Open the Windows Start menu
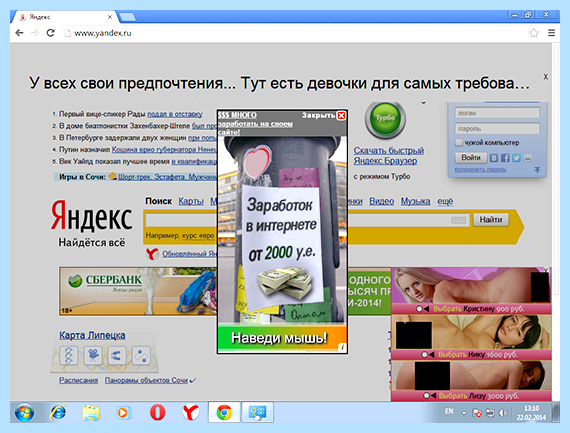Viewport: 570px width, 433px height. tap(25, 413)
